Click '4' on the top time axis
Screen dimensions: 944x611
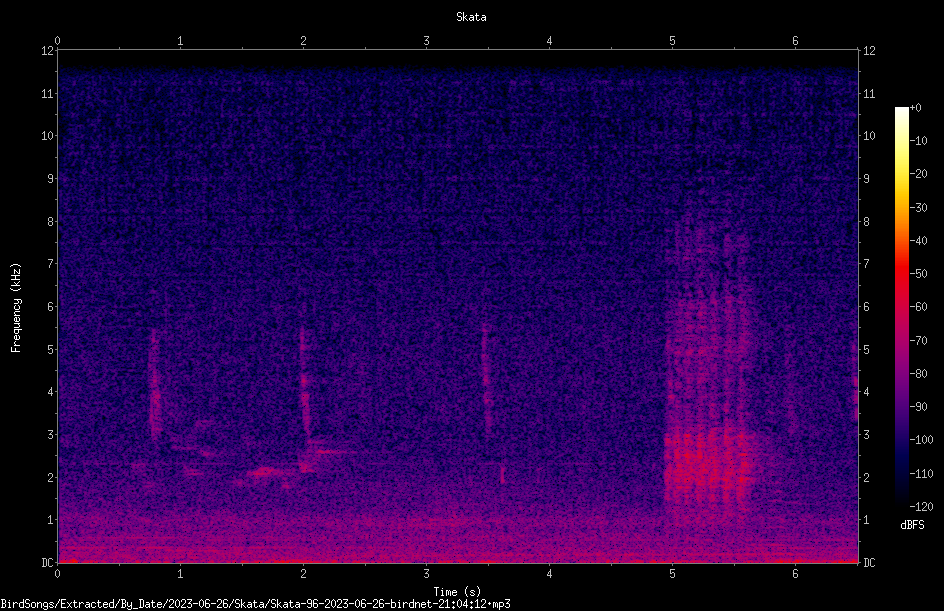point(549,41)
